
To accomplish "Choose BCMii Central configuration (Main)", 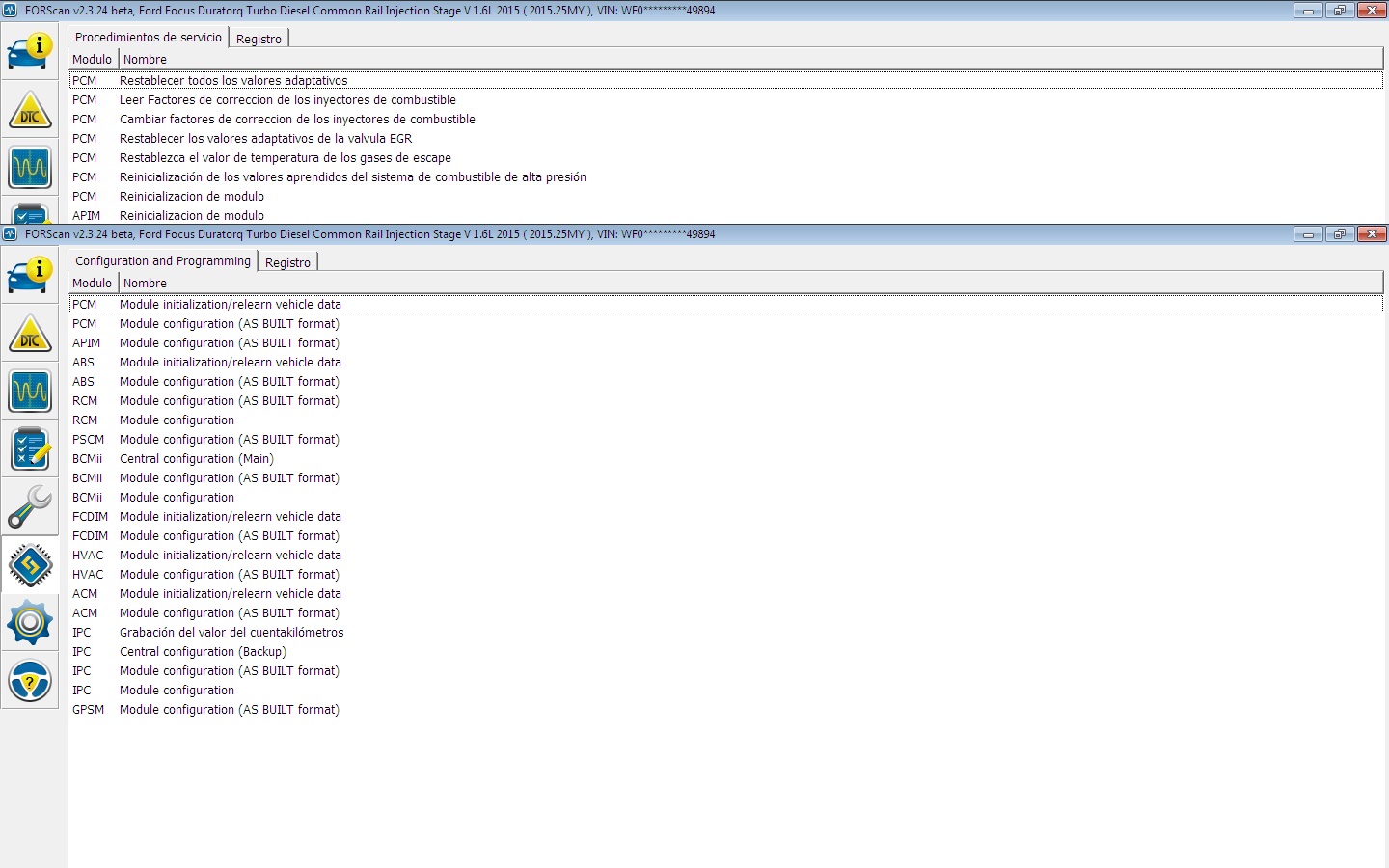I will [x=196, y=459].
